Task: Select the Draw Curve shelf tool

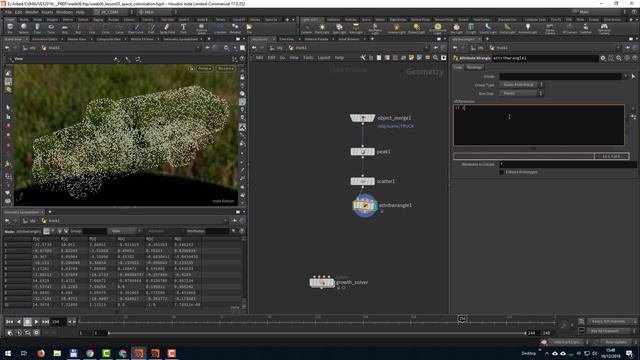Action: point(136,28)
